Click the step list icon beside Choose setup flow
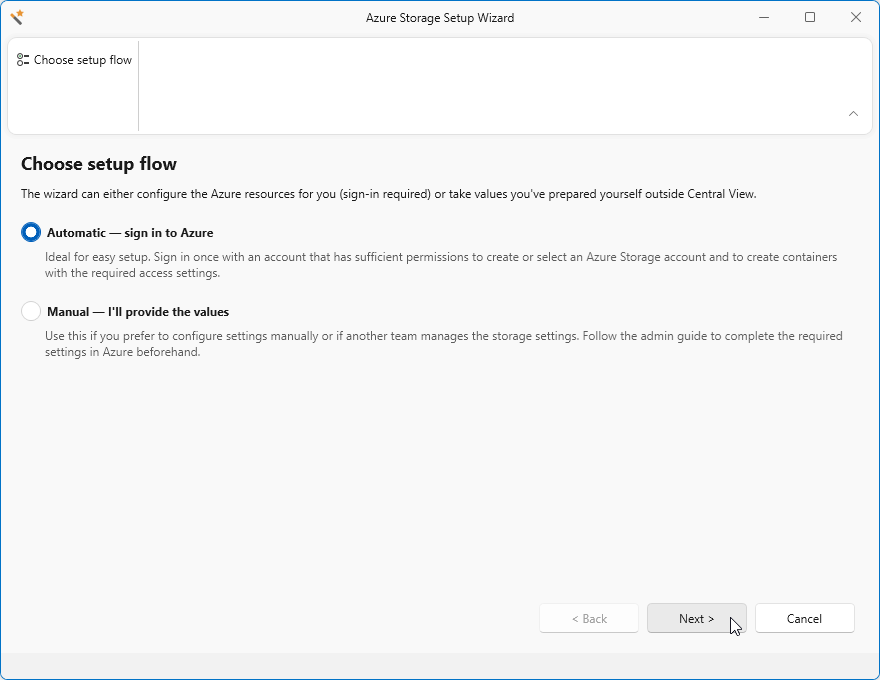The height and width of the screenshot is (680, 880). tap(22, 60)
